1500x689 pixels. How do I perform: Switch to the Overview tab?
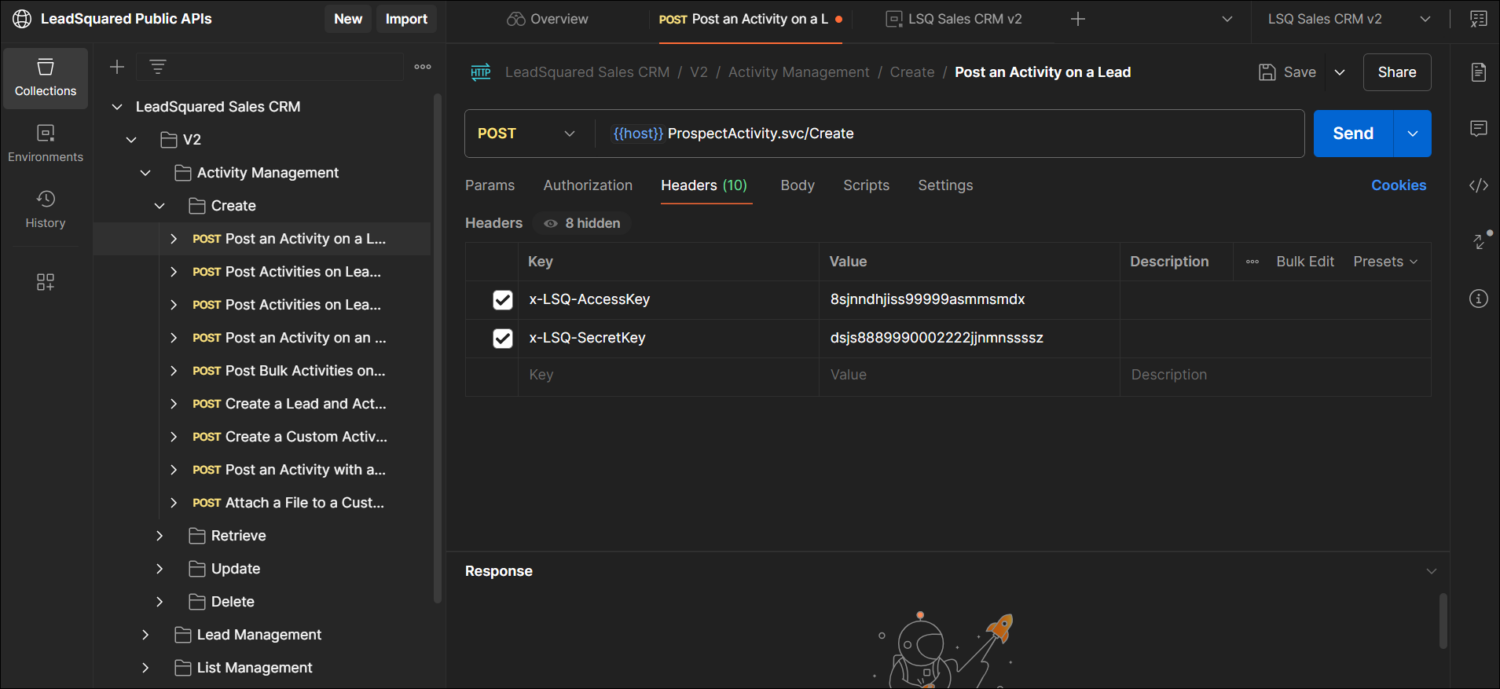point(547,18)
